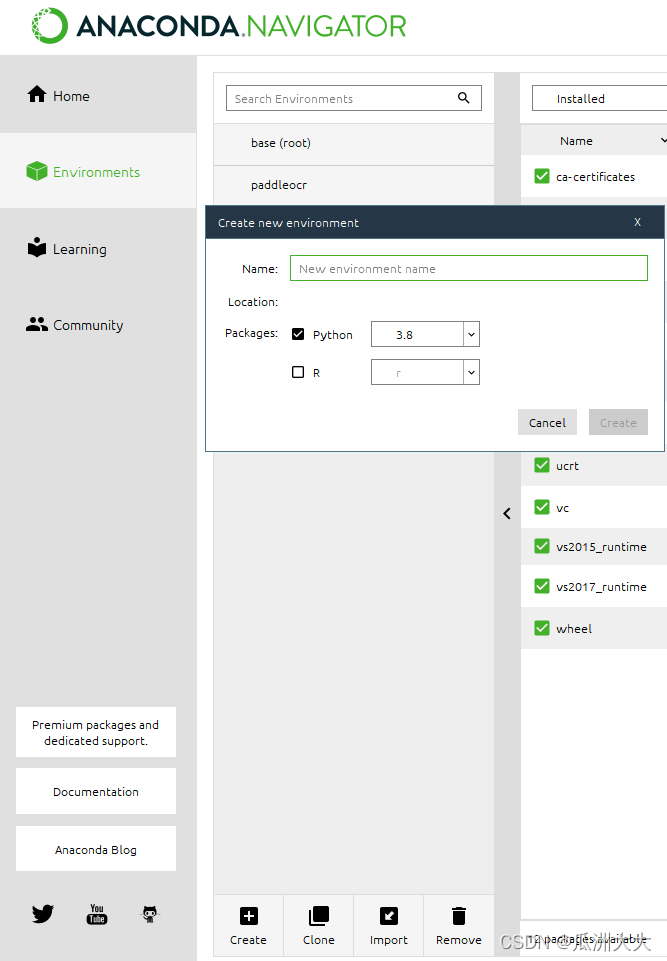This screenshot has height=961, width=667.
Task: Open the Home tab in sidebar
Action: [x=98, y=96]
